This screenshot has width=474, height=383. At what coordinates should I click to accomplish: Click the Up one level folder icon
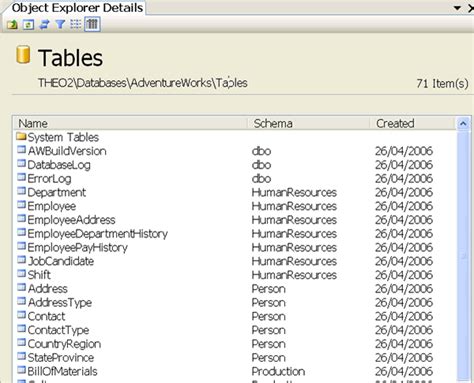pyautogui.click(x=12, y=25)
